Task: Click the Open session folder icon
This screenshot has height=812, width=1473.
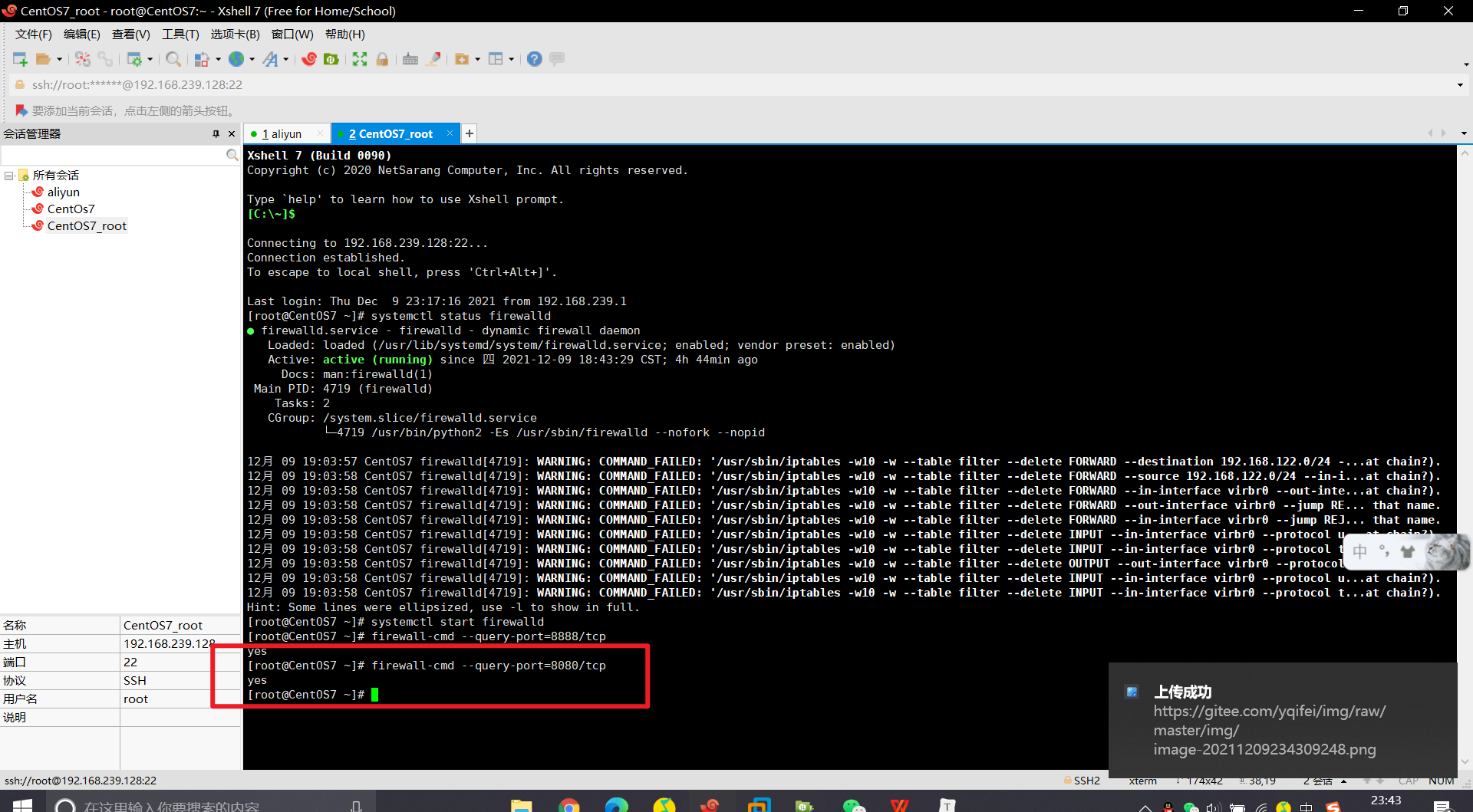Action: 44,59
